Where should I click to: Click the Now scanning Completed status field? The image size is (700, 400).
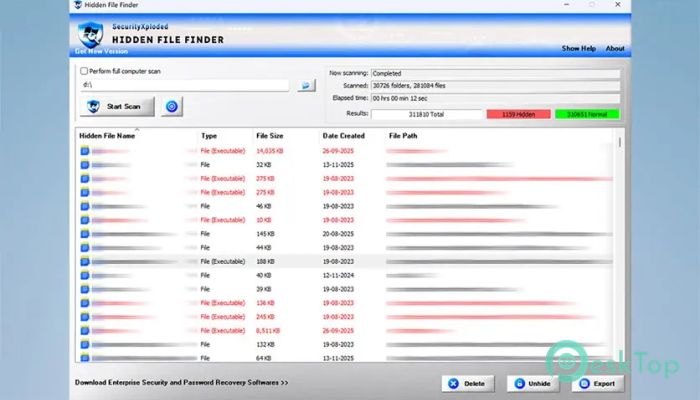coord(496,74)
